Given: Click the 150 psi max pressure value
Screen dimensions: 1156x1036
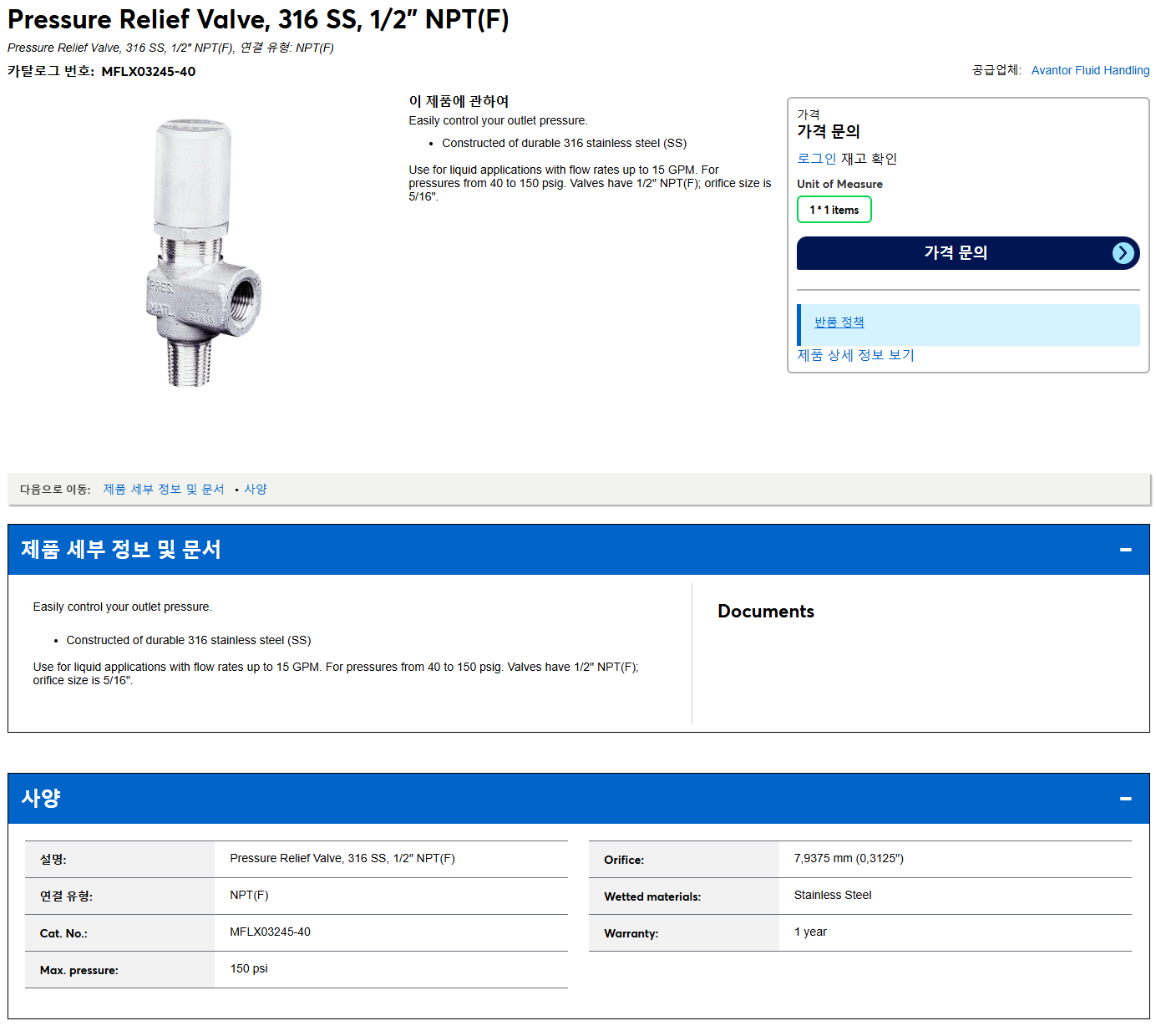Looking at the screenshot, I should pos(249,969).
